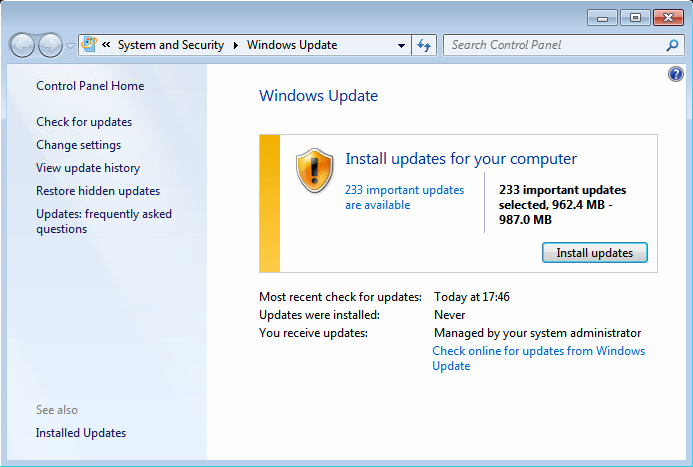Screen dimensions: 693x467
Task: Click Most recent check for updates label
Action: [x=340, y=297]
